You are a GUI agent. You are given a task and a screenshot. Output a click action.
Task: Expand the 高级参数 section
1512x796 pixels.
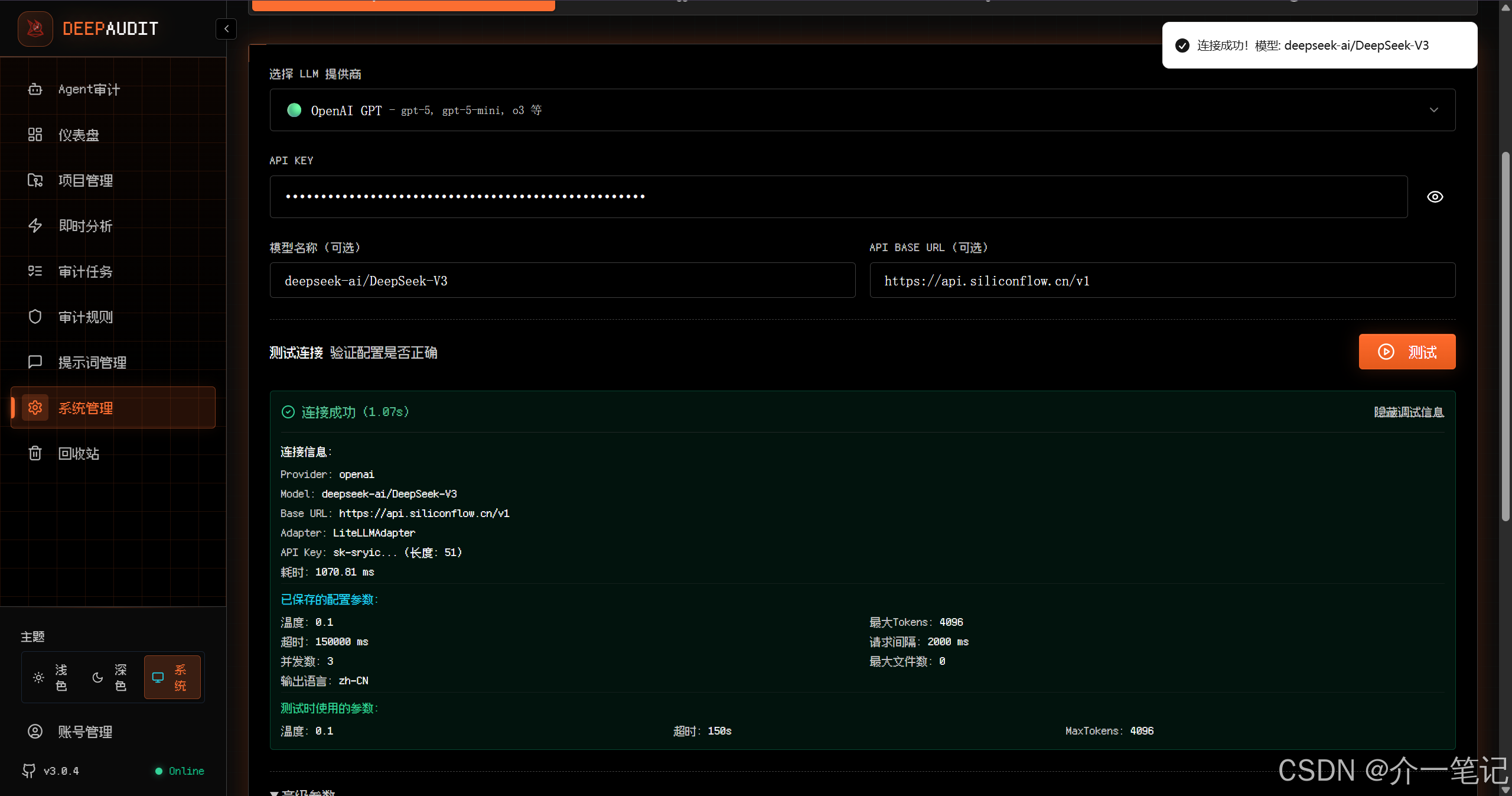pyautogui.click(x=302, y=792)
